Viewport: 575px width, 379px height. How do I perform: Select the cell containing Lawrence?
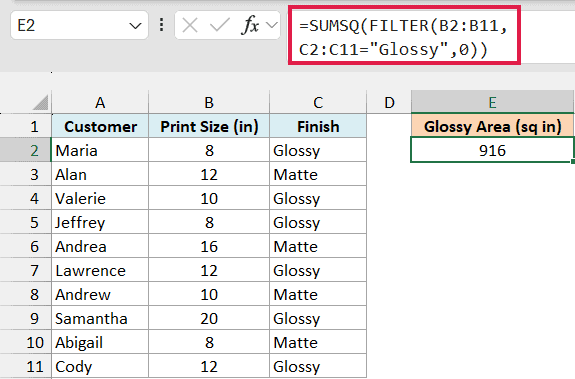tap(100, 271)
